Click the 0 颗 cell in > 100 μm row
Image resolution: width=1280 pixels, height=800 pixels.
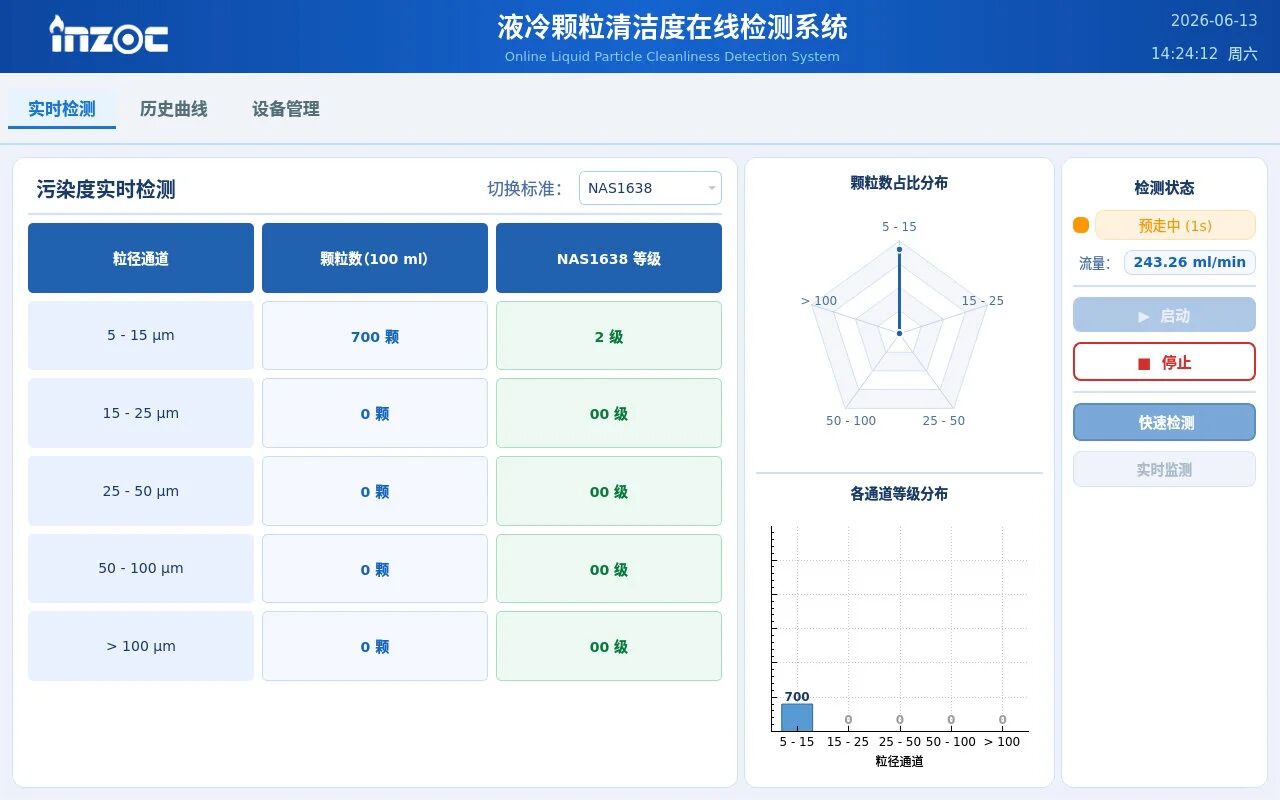click(375, 646)
